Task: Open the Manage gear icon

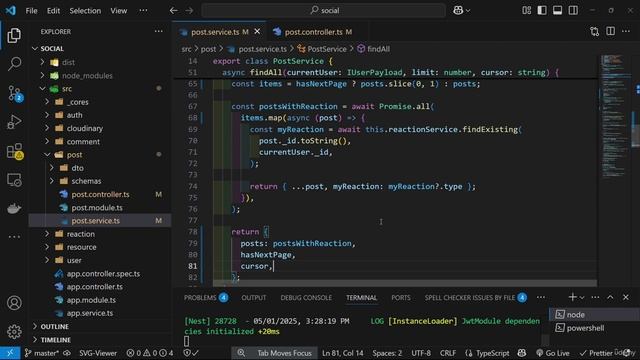Action: pyautogui.click(x=14, y=331)
